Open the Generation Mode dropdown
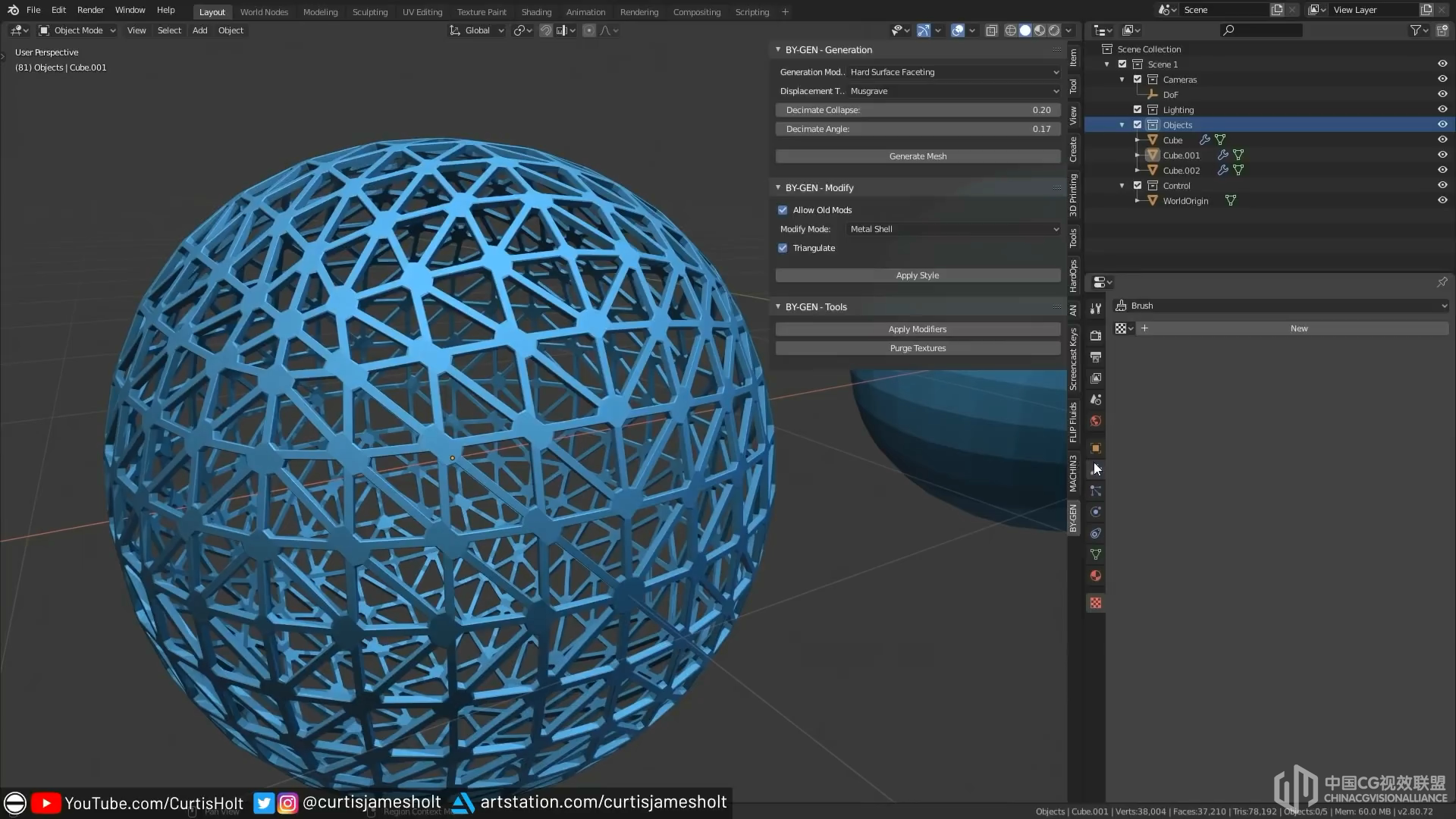1456x819 pixels. pyautogui.click(x=954, y=72)
